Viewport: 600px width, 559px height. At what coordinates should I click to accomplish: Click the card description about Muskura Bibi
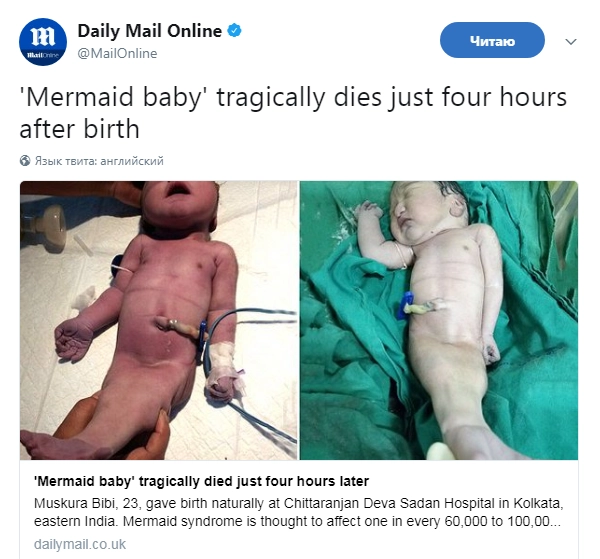coord(298,512)
